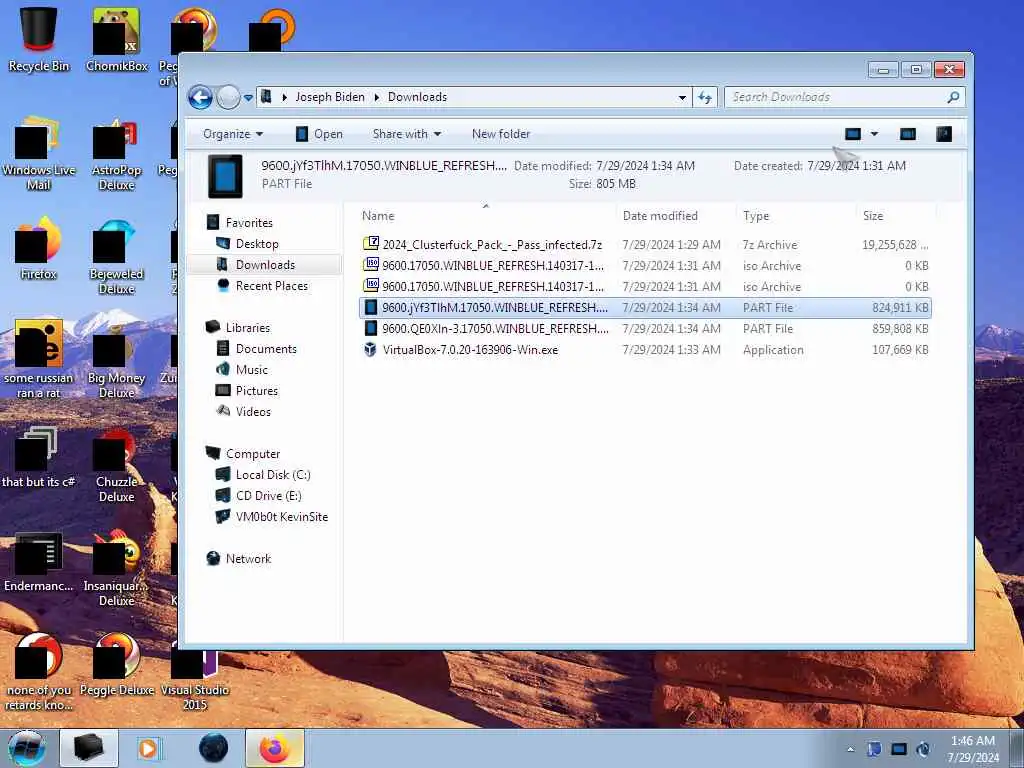The height and width of the screenshot is (768, 1024).
Task: Click the volume icon in system tray
Action: (923, 749)
